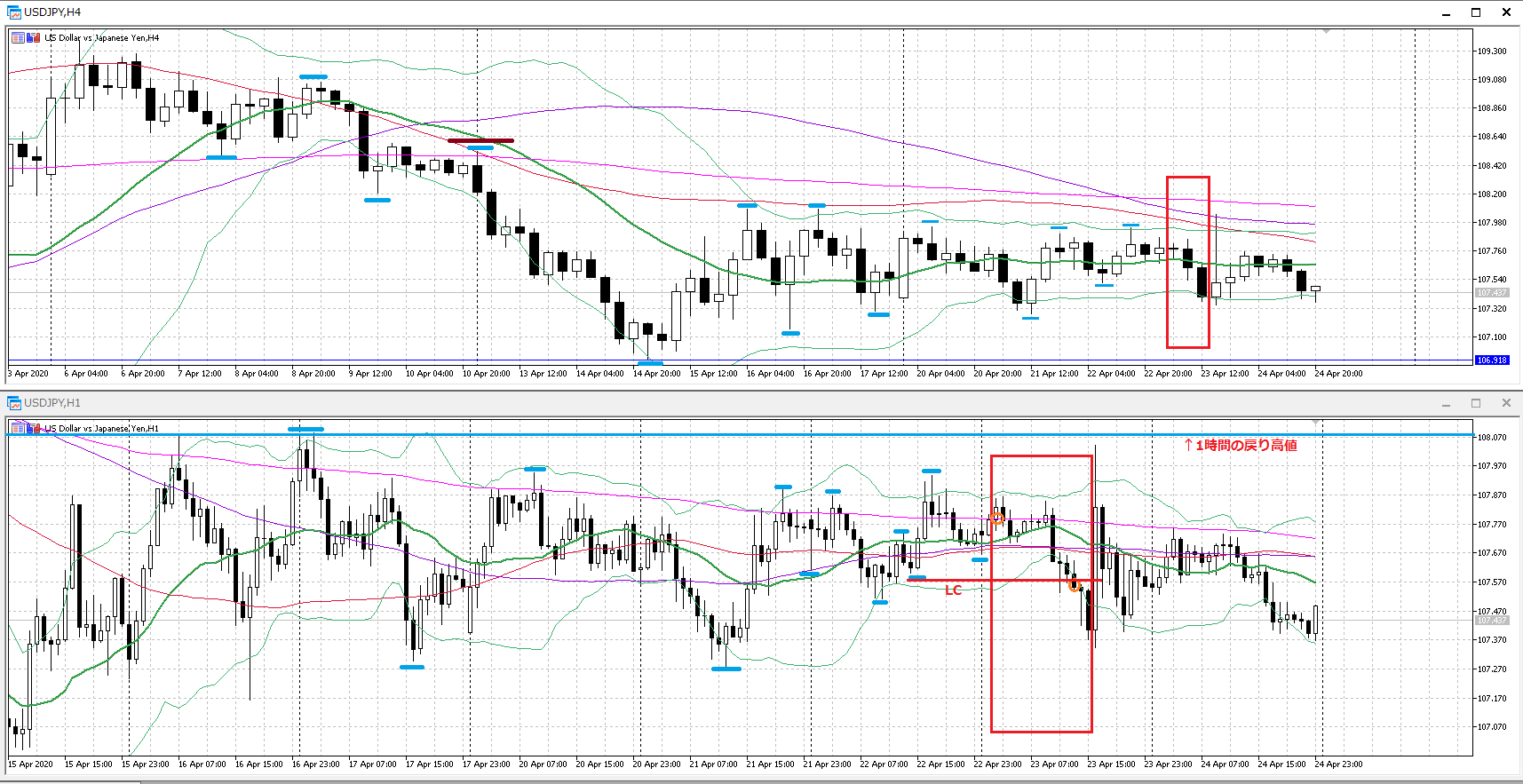
Task: Close the USDJPY,H4 chart window
Action: point(1506,12)
